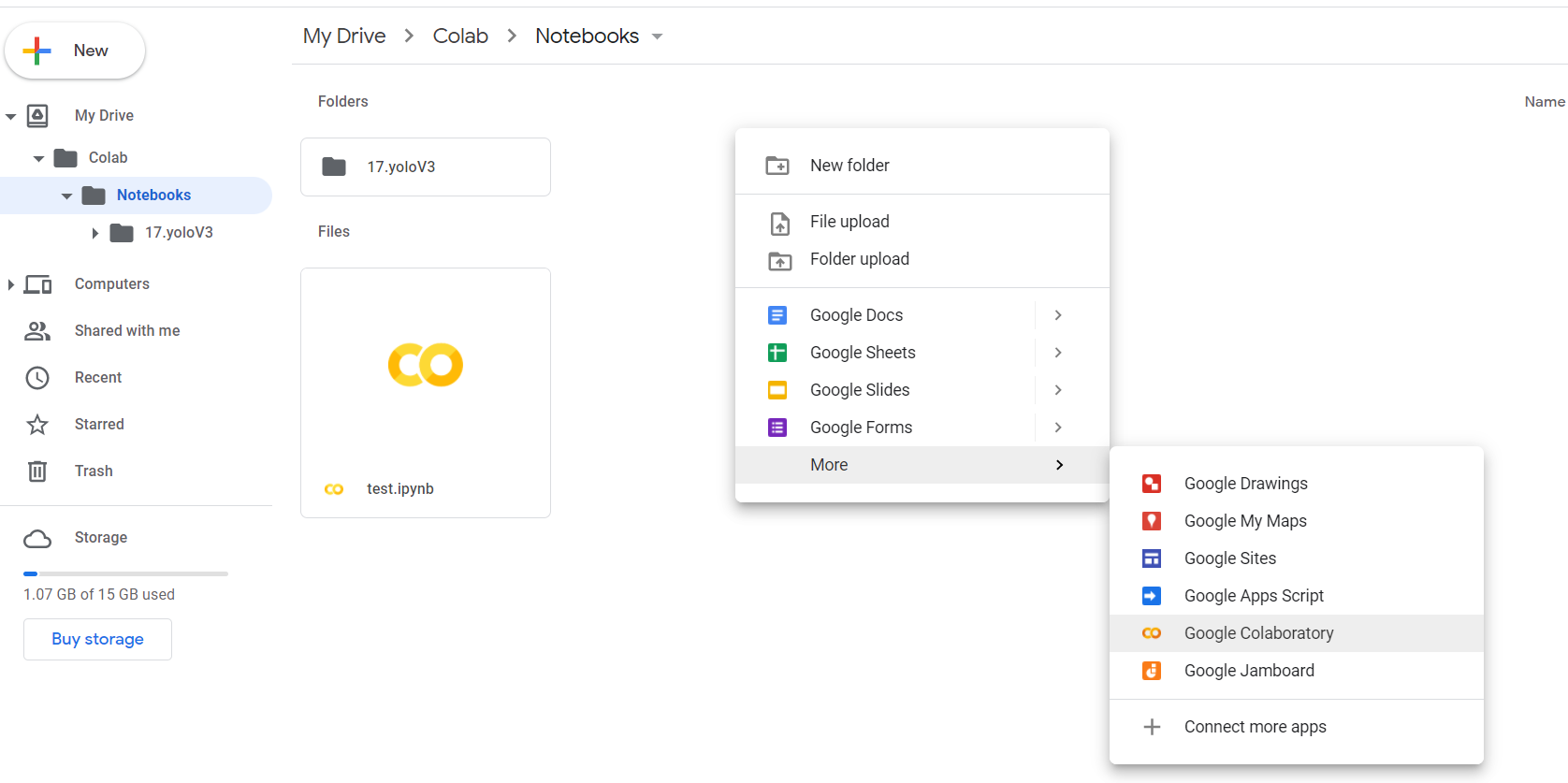Open the 17.yoloV3 folder card
1568x783 pixels.
point(426,167)
